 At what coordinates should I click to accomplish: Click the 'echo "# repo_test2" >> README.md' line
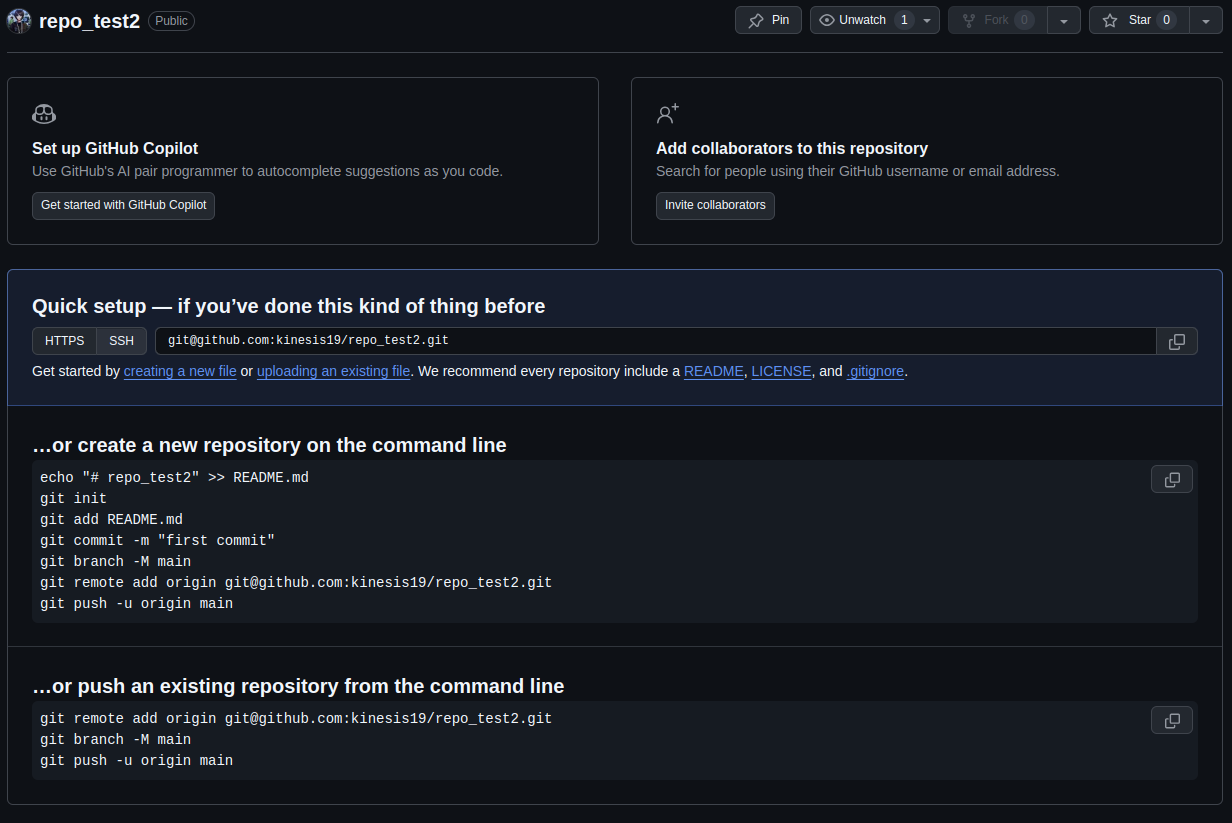174,477
